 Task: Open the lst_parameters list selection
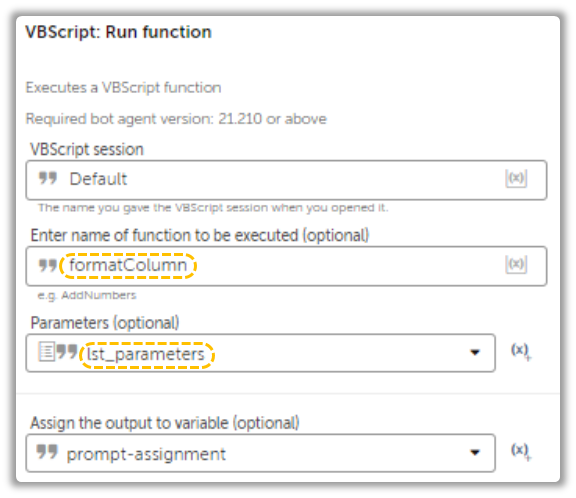coord(260,353)
